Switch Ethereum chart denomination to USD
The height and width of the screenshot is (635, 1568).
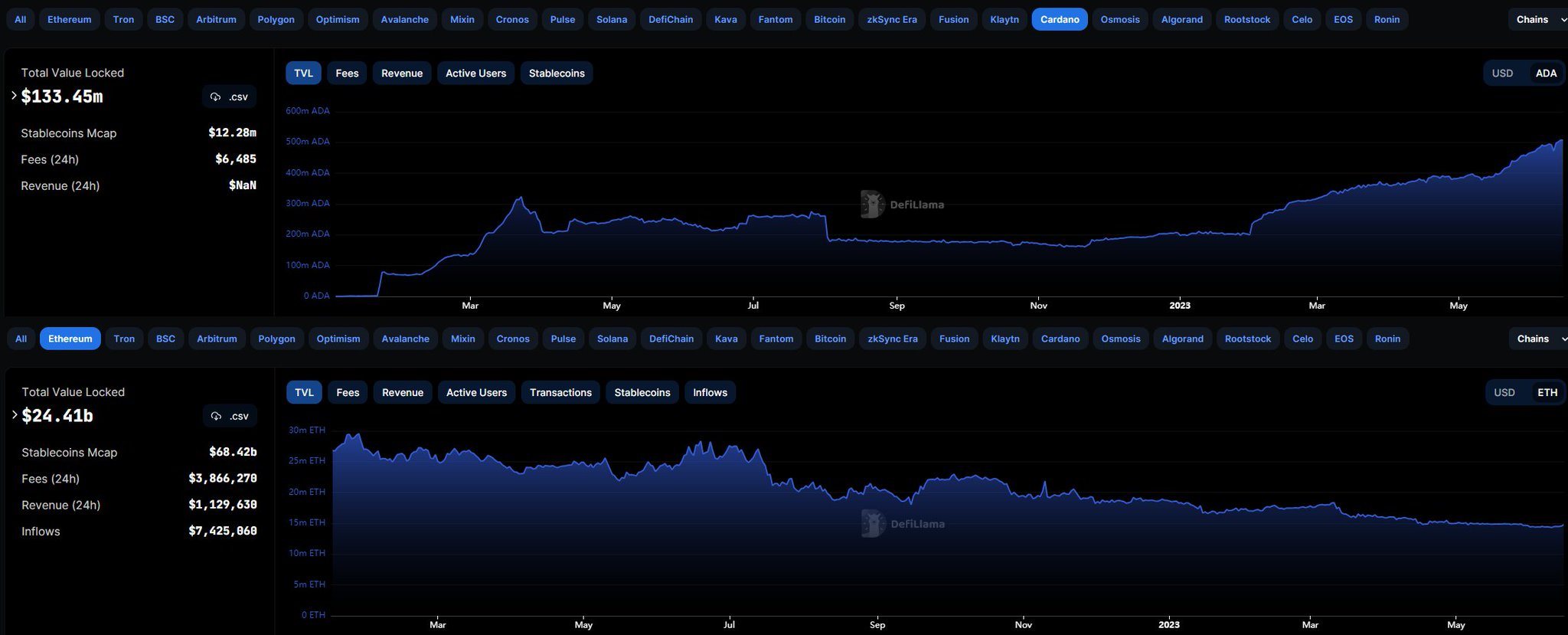[x=1504, y=392]
